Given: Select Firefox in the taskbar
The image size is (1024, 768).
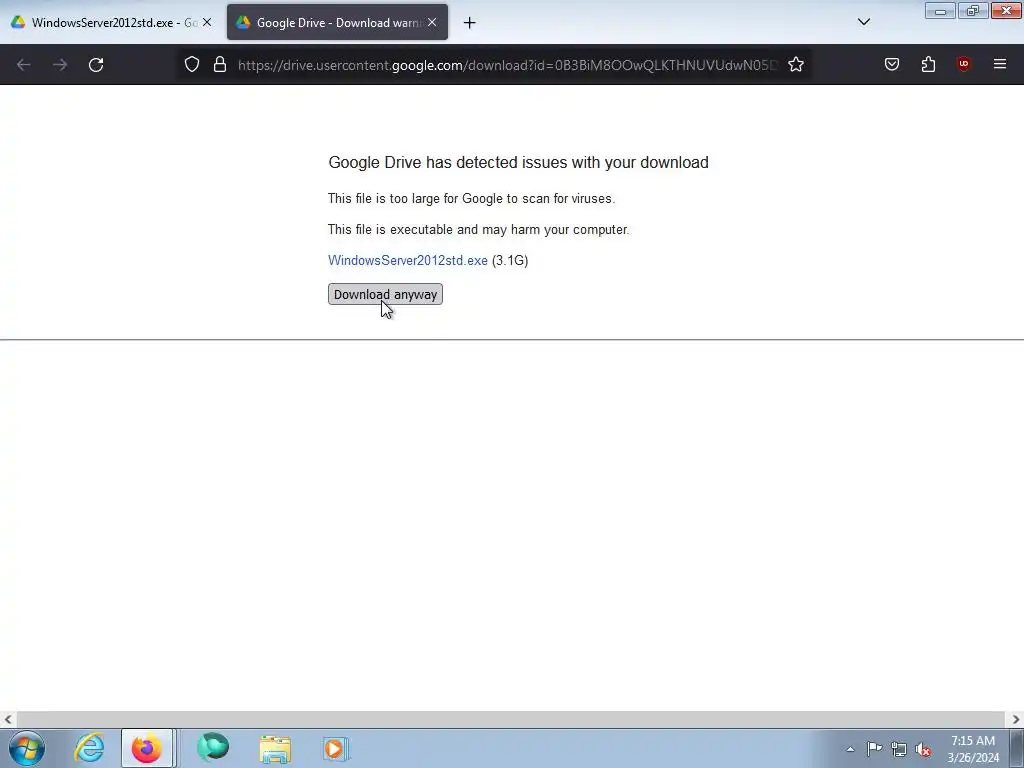Looking at the screenshot, I should tap(147, 748).
